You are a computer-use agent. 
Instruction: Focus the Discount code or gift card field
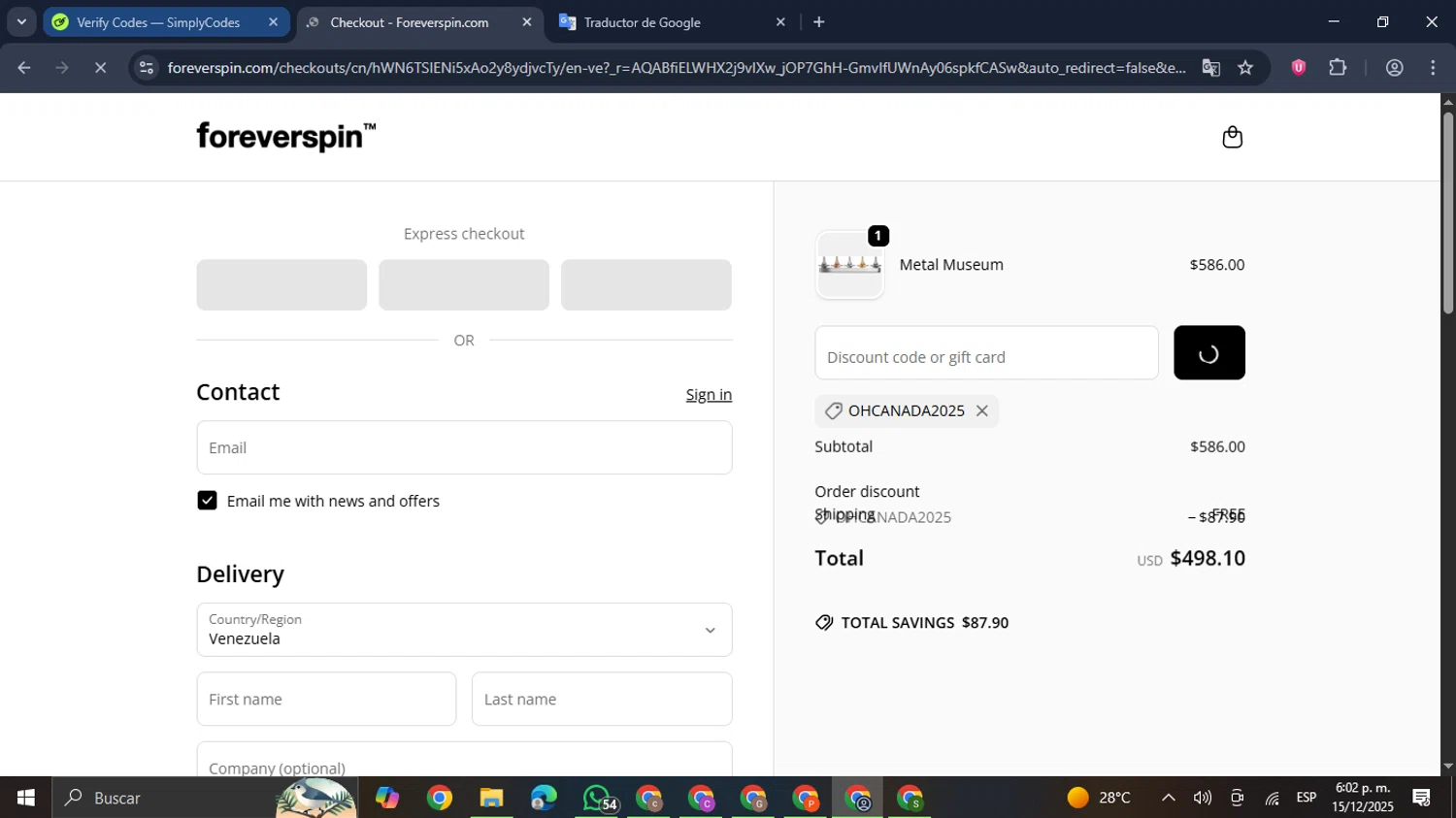coord(986,353)
